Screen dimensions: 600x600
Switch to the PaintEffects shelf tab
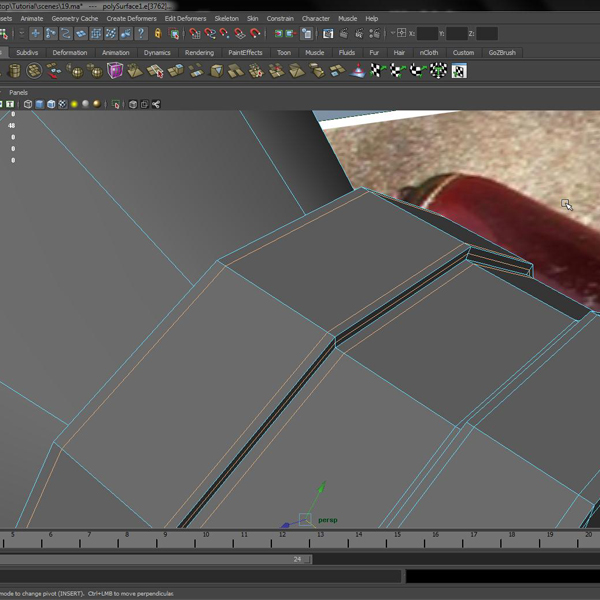click(x=245, y=52)
